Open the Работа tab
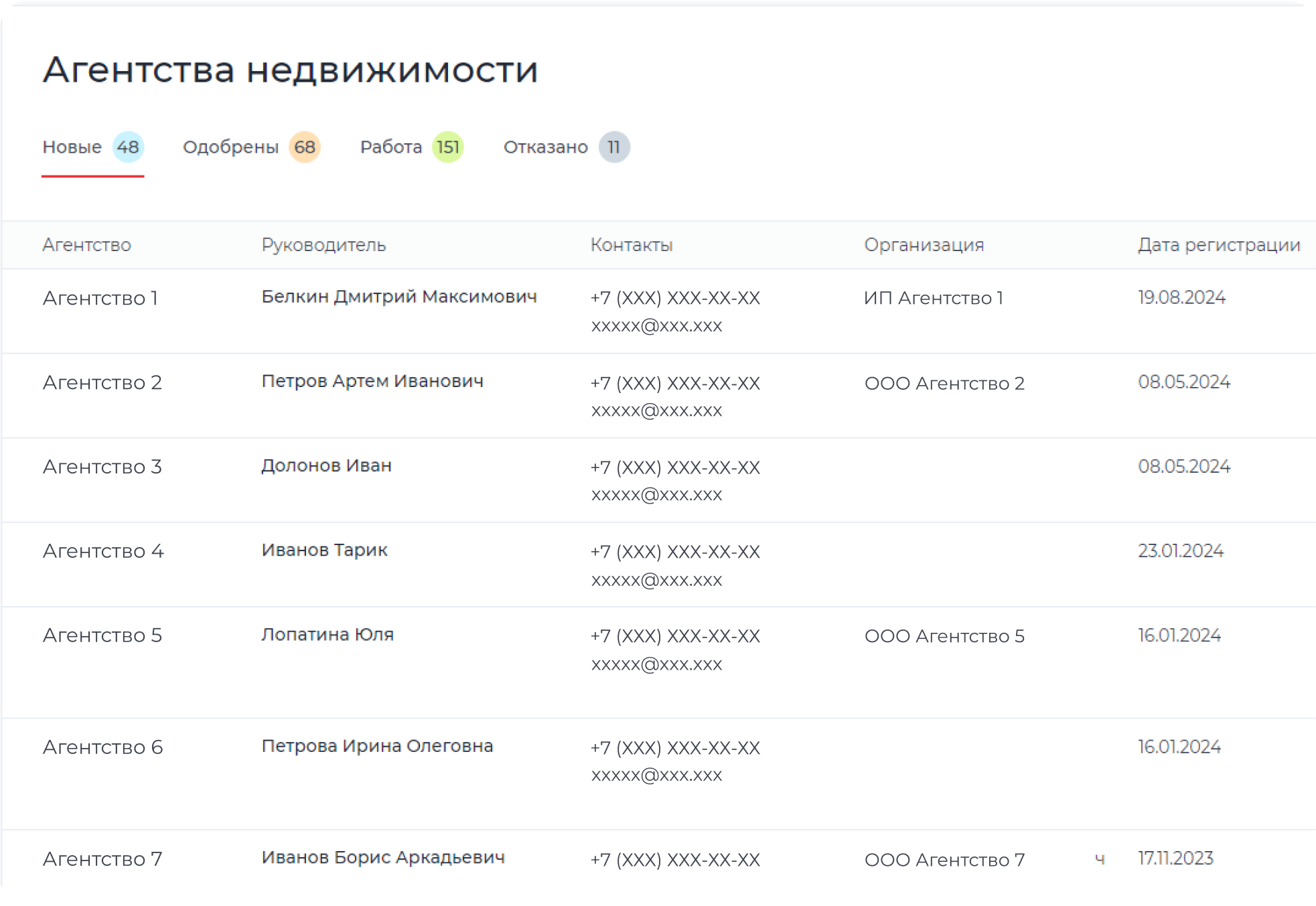1316x906 pixels. coord(390,147)
